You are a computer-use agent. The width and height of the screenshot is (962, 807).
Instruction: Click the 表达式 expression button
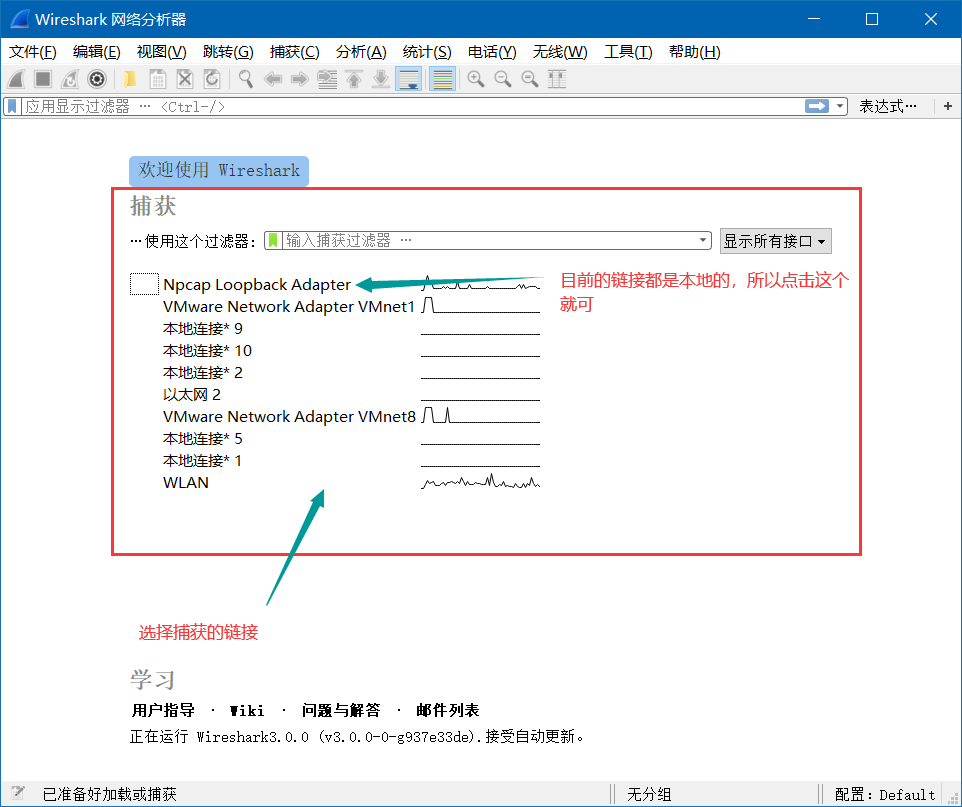tap(888, 107)
